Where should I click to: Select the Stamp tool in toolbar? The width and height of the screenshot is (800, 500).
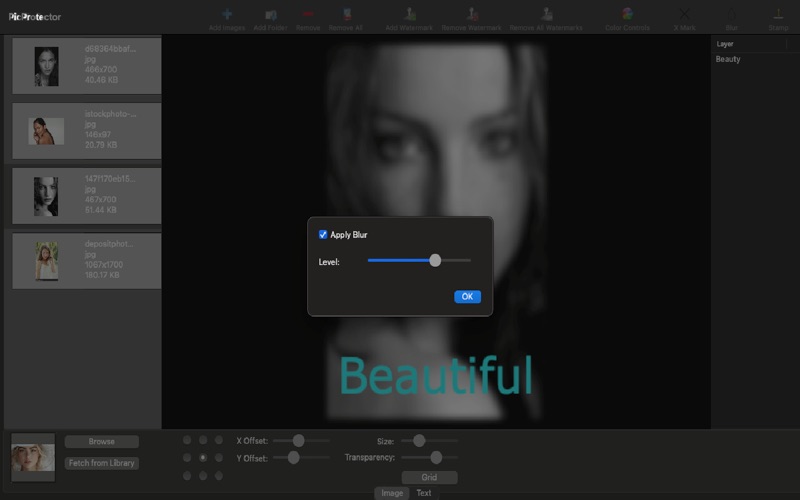point(778,15)
